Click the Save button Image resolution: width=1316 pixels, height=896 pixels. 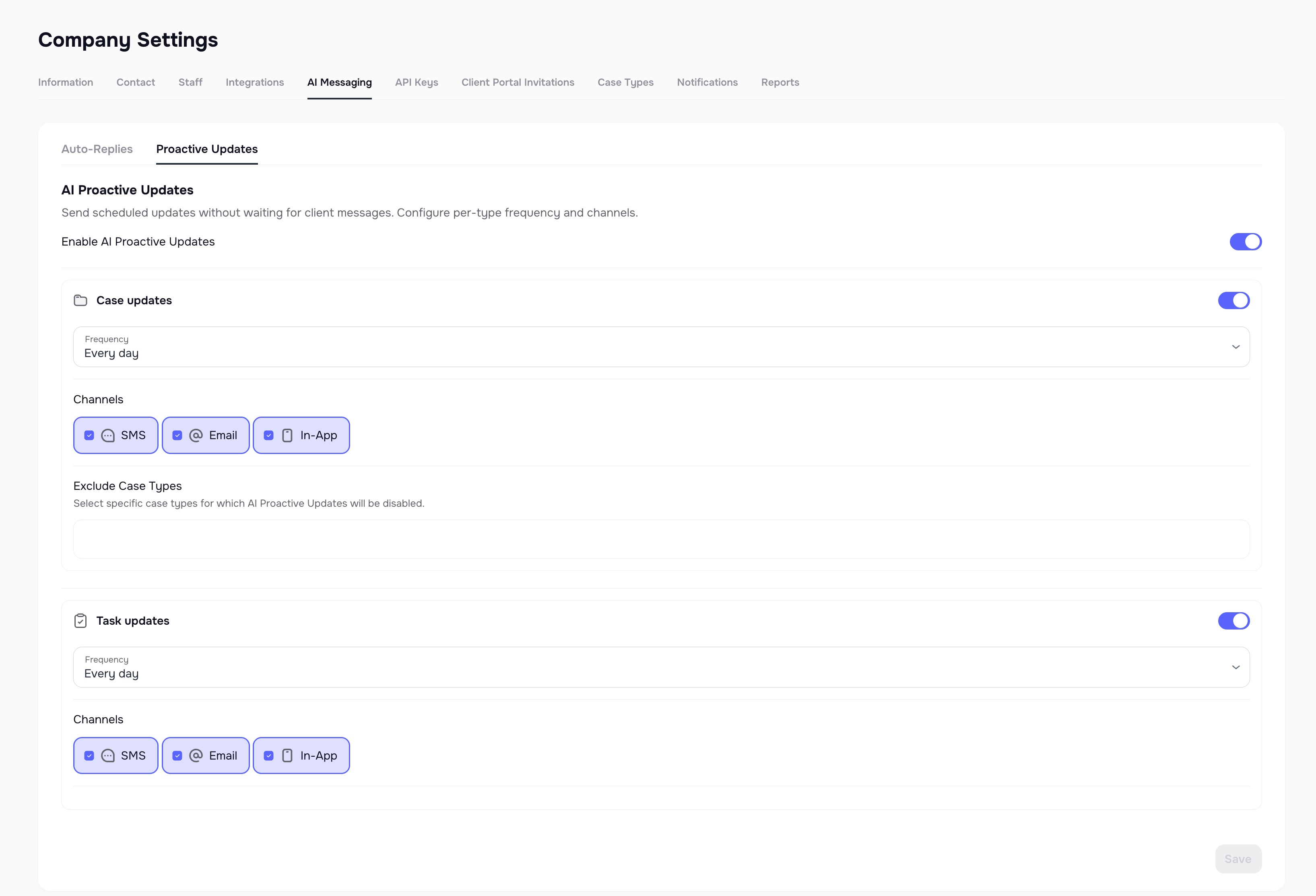pyautogui.click(x=1238, y=859)
